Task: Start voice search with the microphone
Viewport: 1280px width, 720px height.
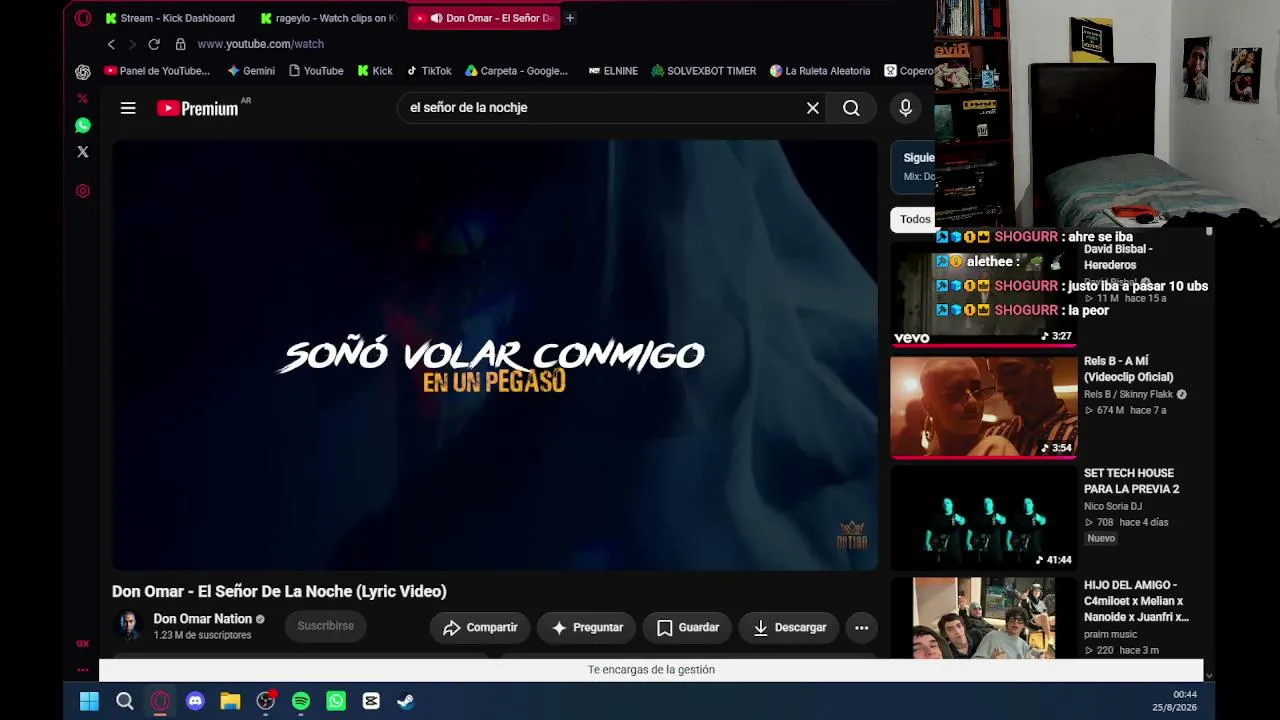Action: tap(905, 108)
